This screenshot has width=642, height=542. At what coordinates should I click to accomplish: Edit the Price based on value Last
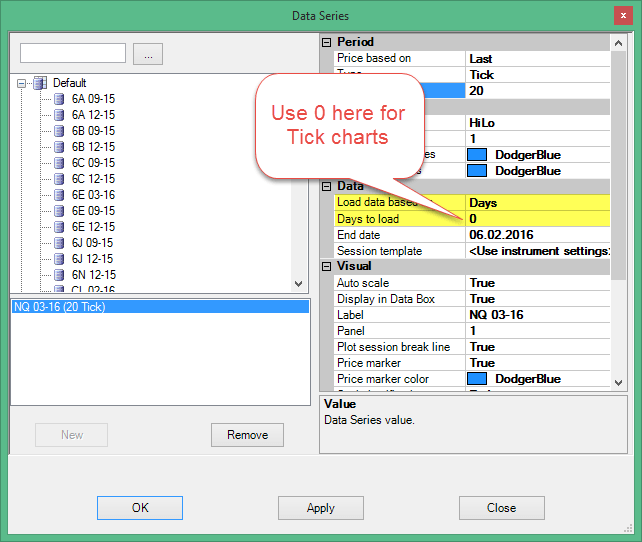point(538,59)
